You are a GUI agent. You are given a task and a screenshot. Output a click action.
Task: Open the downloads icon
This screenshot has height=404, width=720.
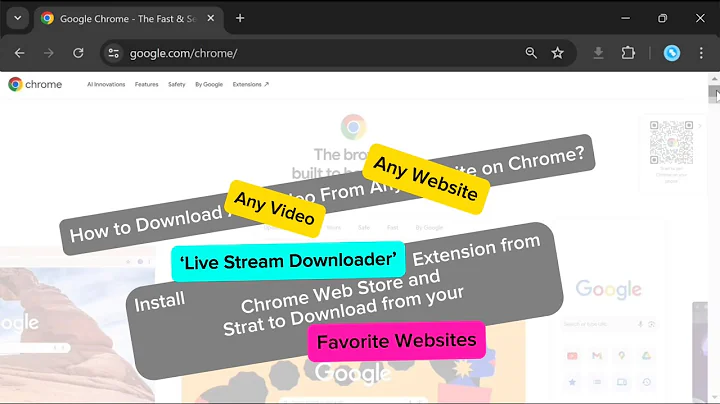coord(598,53)
